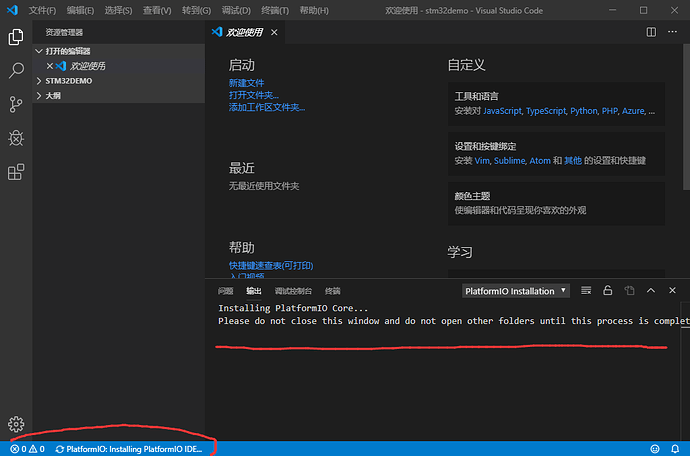Open the Extensions view
The height and width of the screenshot is (456, 690).
(16, 172)
